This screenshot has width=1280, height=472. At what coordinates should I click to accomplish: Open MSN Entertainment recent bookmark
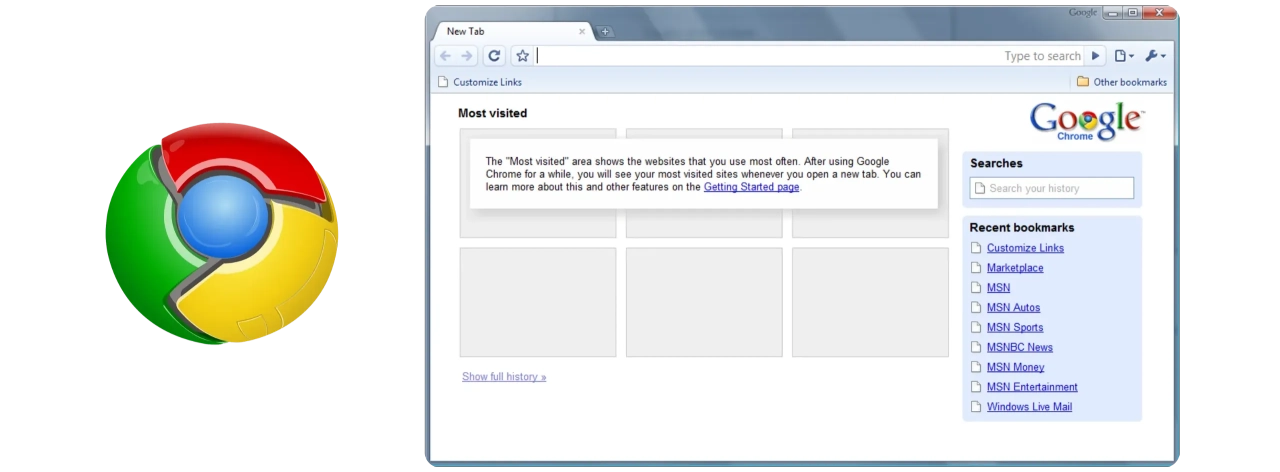pos(1032,387)
